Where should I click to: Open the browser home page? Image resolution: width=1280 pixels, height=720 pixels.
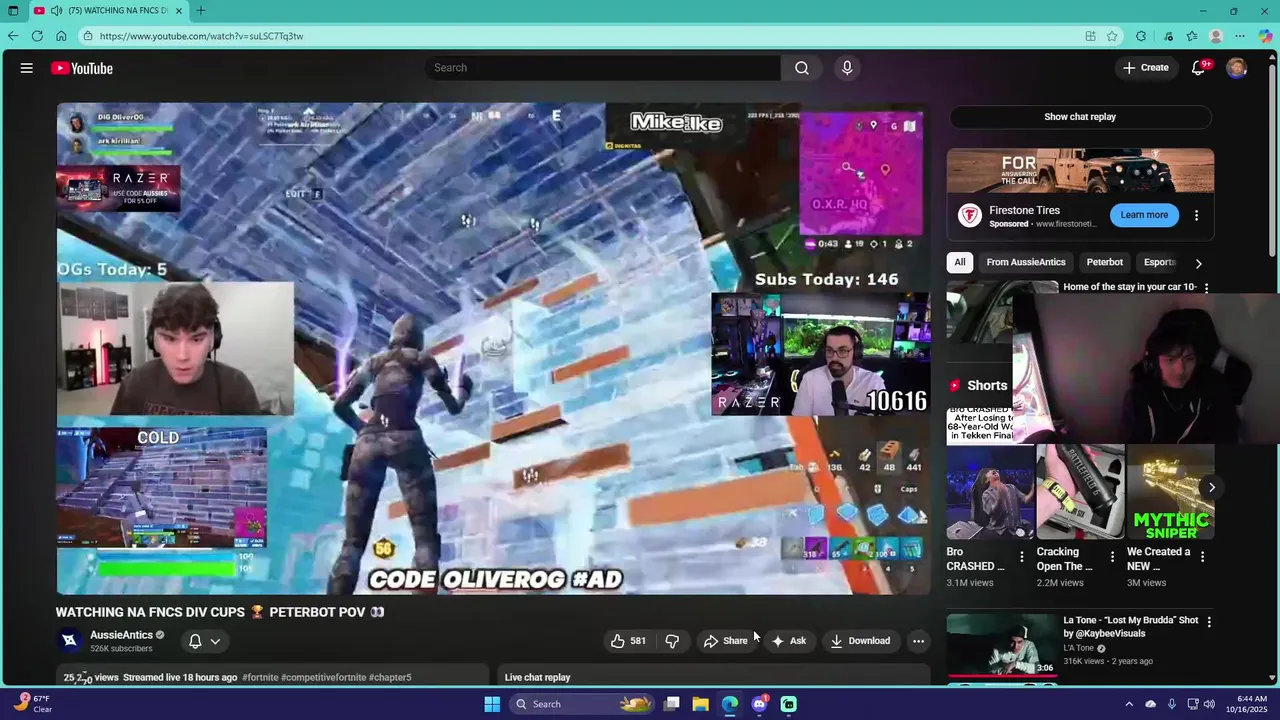pyautogui.click(x=61, y=36)
